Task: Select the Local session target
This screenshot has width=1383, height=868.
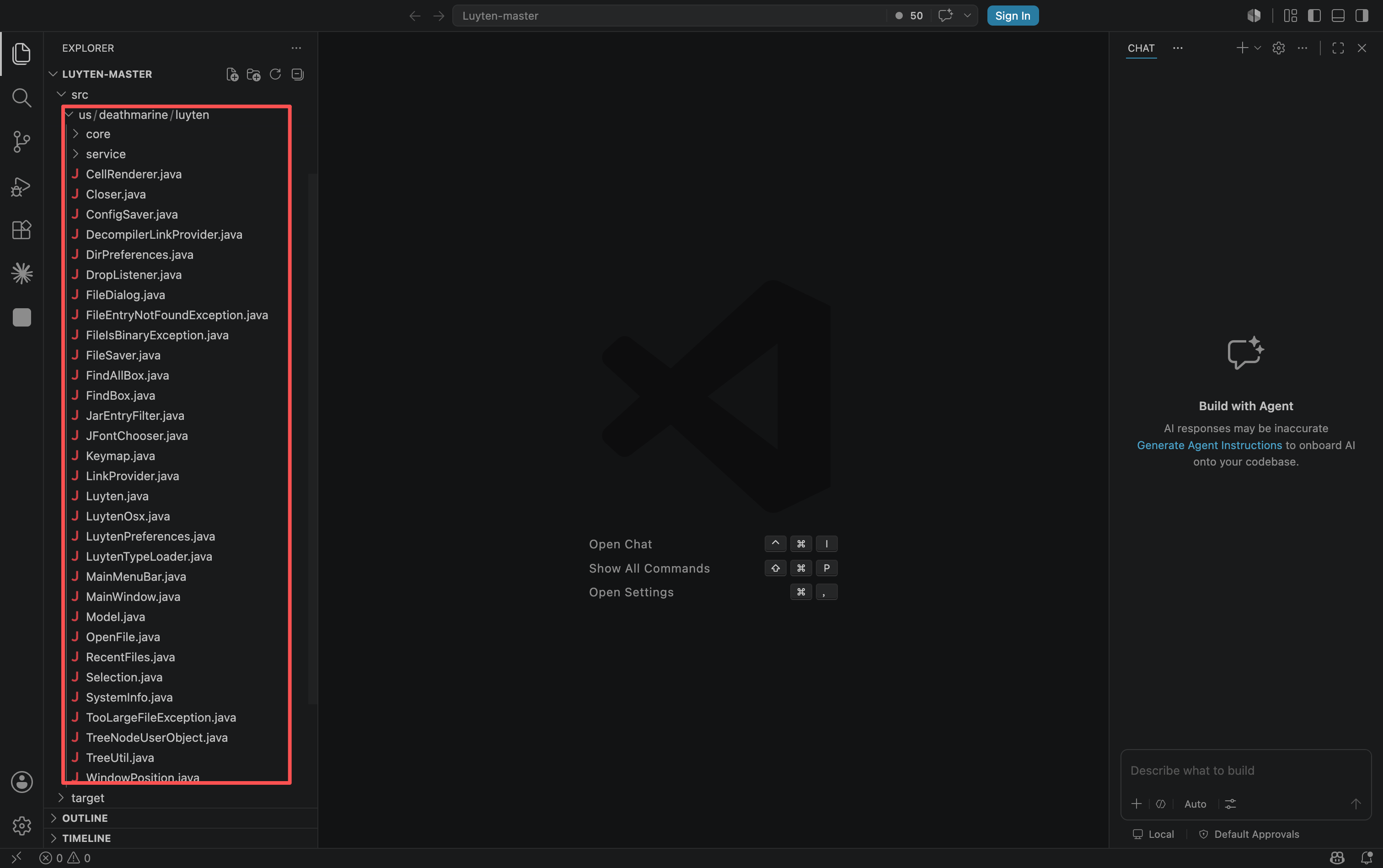Action: click(1153, 834)
